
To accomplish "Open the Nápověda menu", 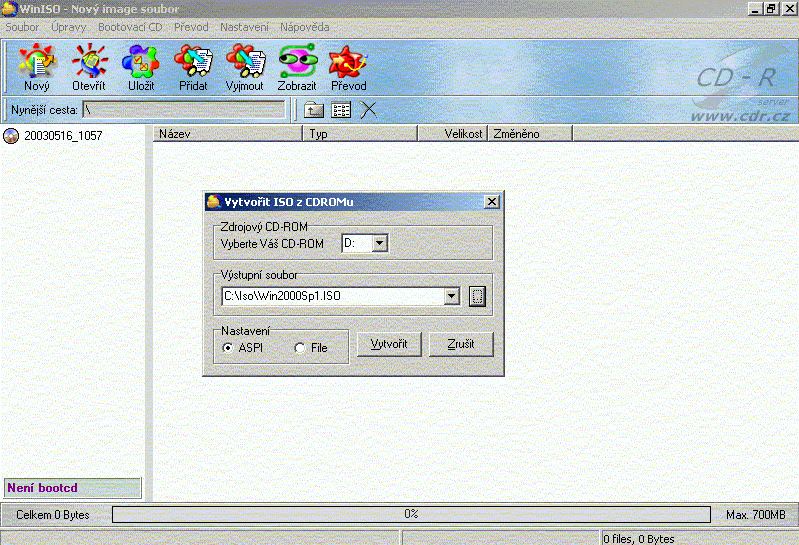I will 304,27.
